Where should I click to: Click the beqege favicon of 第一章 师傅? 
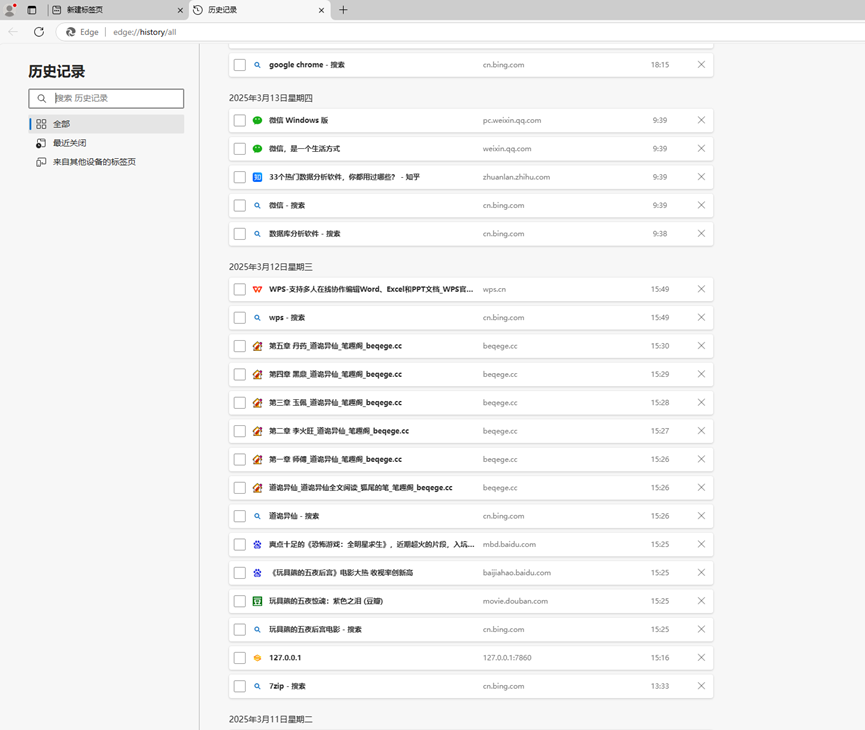tap(257, 459)
